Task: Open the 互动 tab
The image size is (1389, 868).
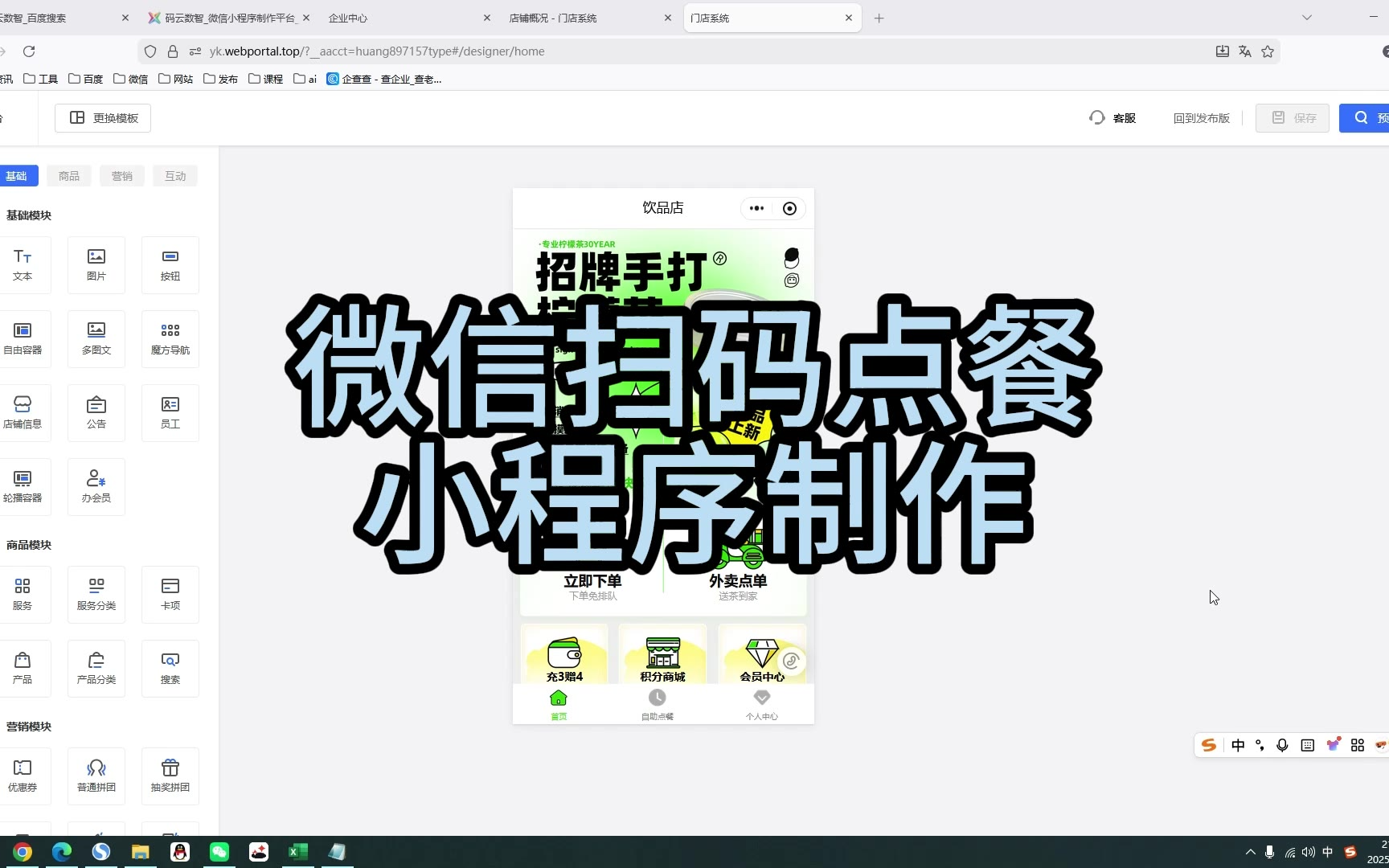Action: tap(175, 176)
